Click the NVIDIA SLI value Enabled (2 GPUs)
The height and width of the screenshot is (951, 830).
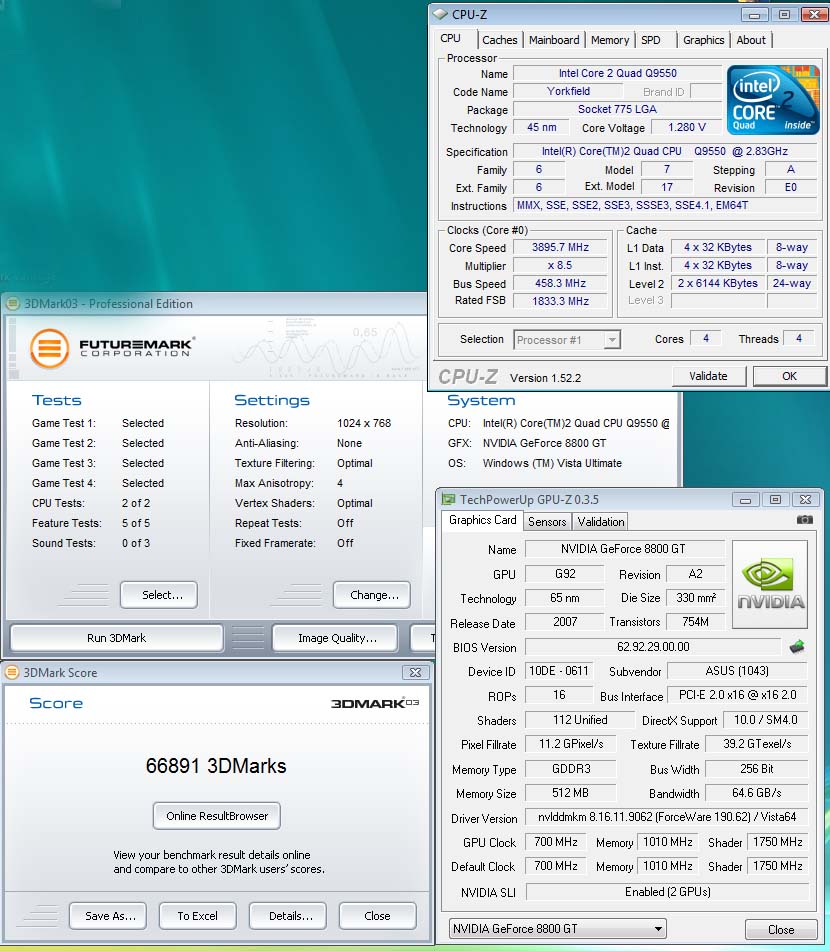click(667, 892)
